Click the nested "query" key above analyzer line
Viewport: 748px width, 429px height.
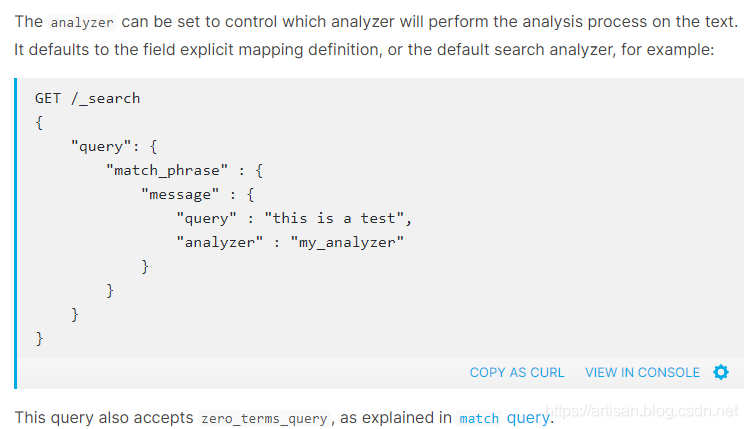pyautogui.click(x=206, y=218)
